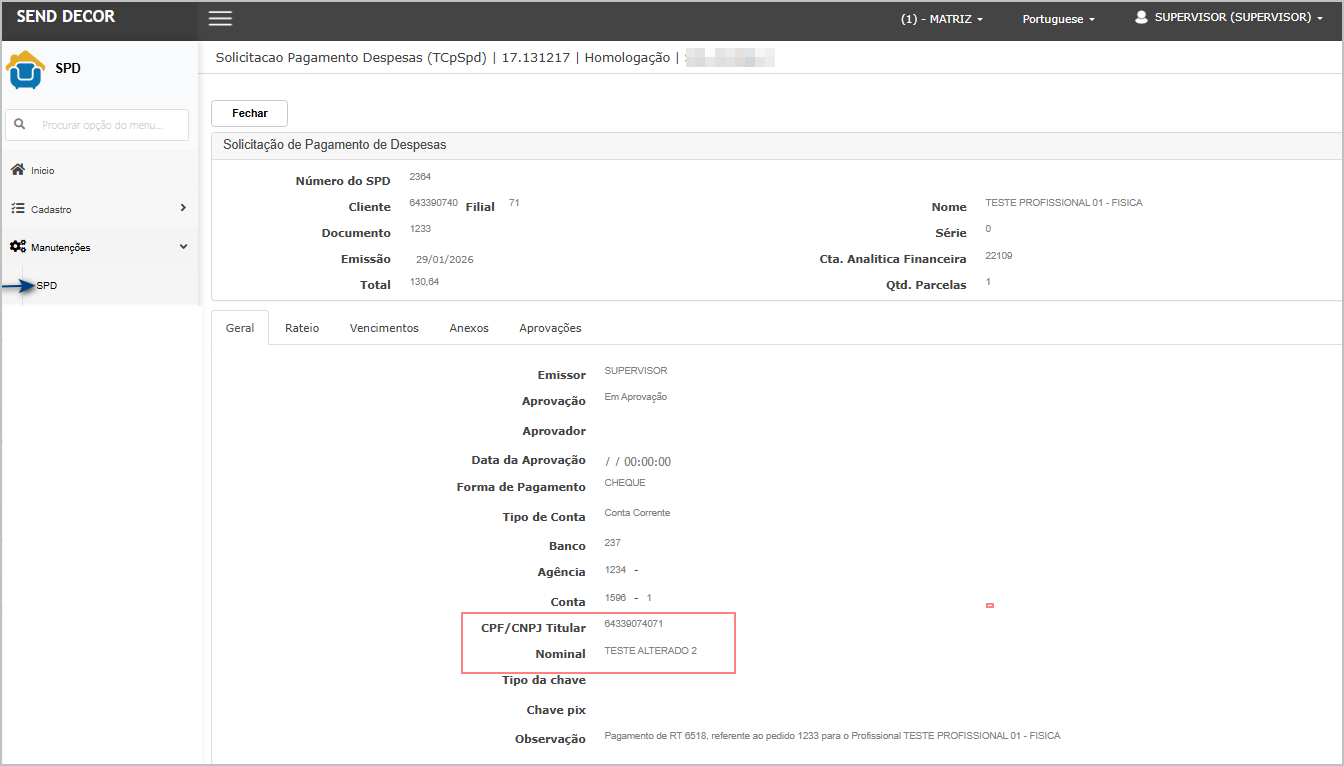The width and height of the screenshot is (1344, 766).
Task: Switch to the Vencimentos tab
Action: click(384, 328)
